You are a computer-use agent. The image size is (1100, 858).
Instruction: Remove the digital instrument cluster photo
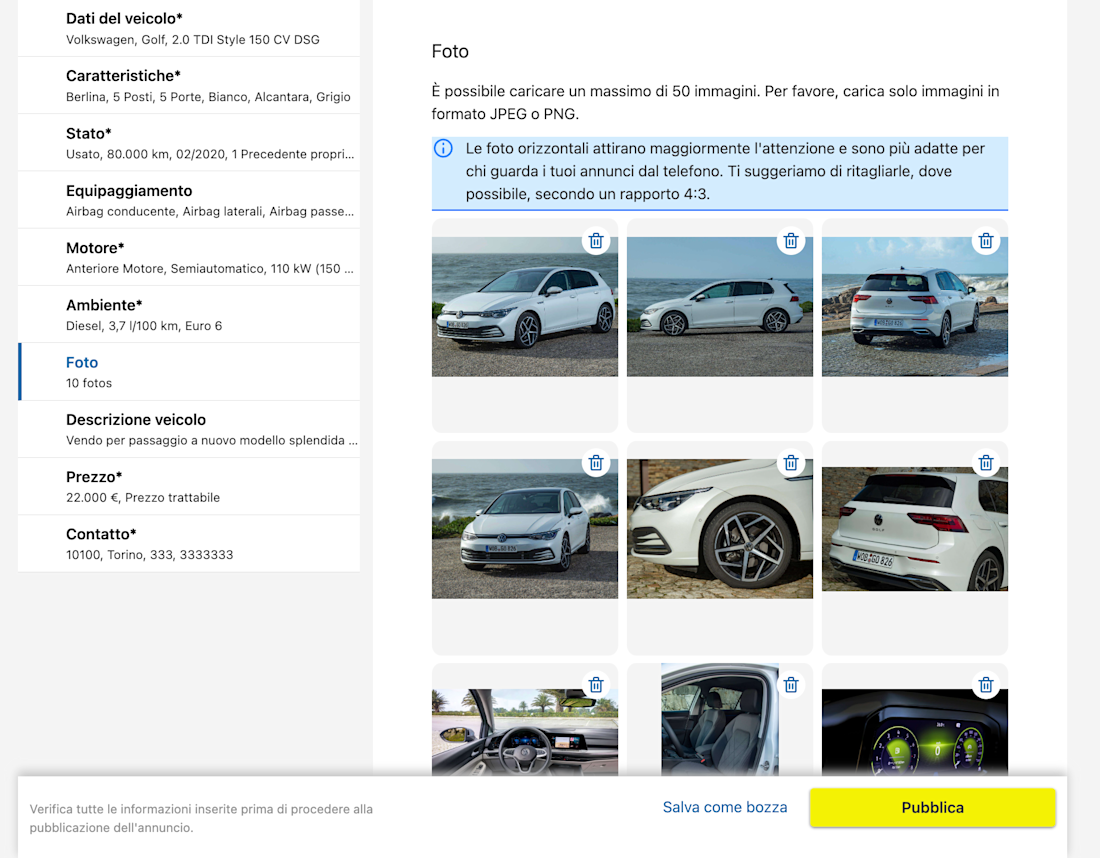coord(986,685)
